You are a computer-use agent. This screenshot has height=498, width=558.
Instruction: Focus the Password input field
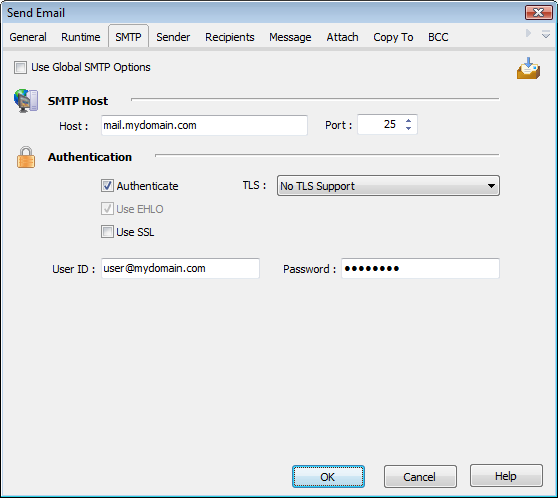click(x=420, y=268)
